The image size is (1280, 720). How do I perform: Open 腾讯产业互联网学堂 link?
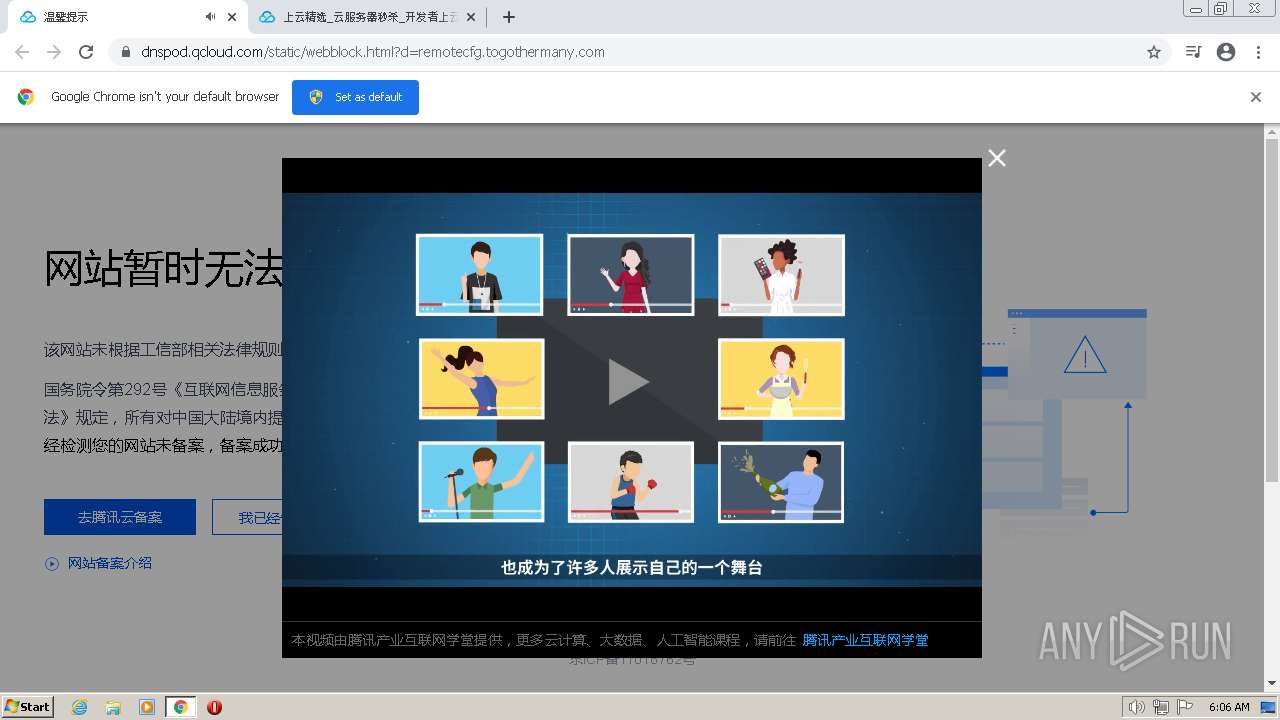point(865,640)
